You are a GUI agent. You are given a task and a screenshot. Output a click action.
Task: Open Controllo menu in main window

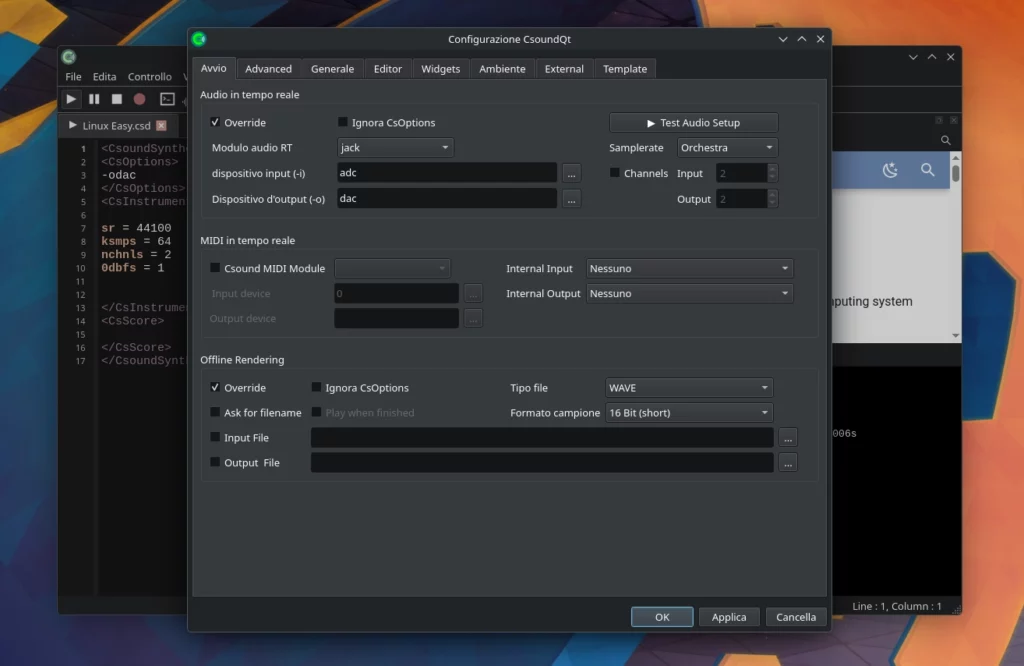coord(150,76)
